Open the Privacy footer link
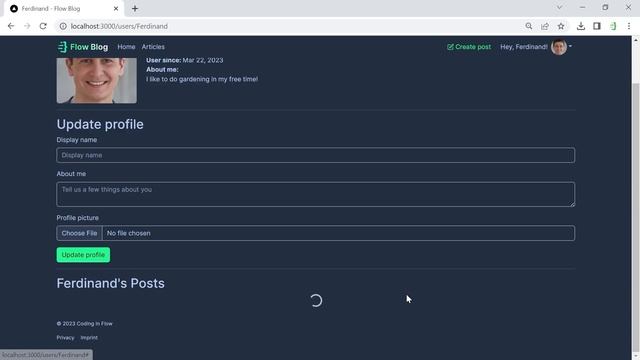Viewport: 640px width, 360px height. click(65, 338)
